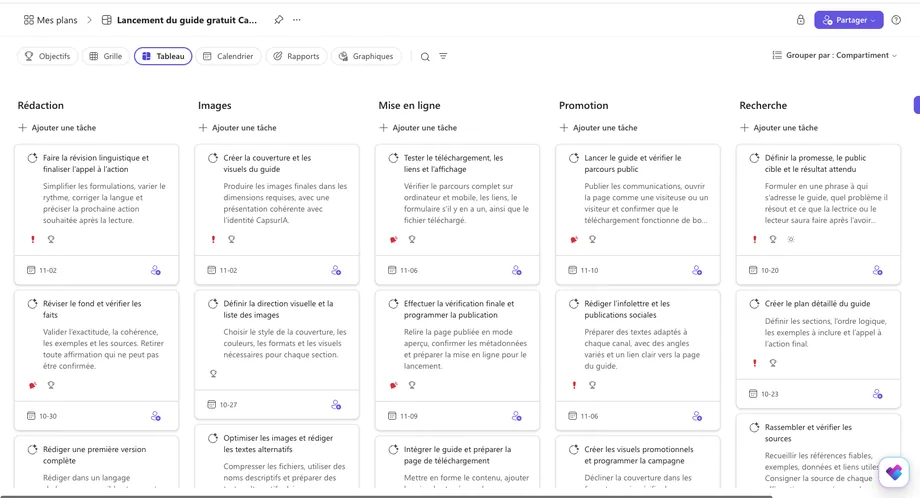Open Grouper par Compartiment dropdown
This screenshot has height=498, width=920.
[834, 55]
